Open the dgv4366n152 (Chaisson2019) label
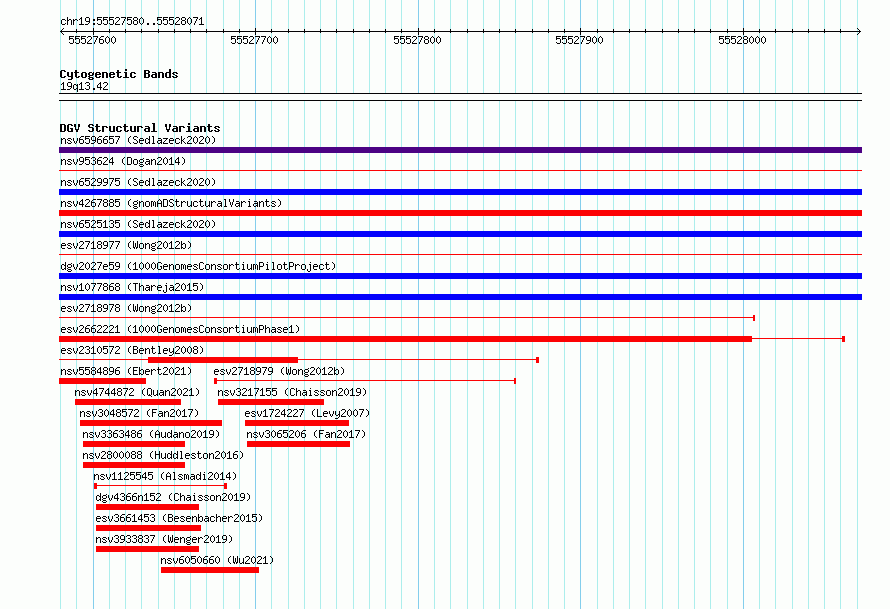This screenshot has height=609, width=890. pos(173,497)
